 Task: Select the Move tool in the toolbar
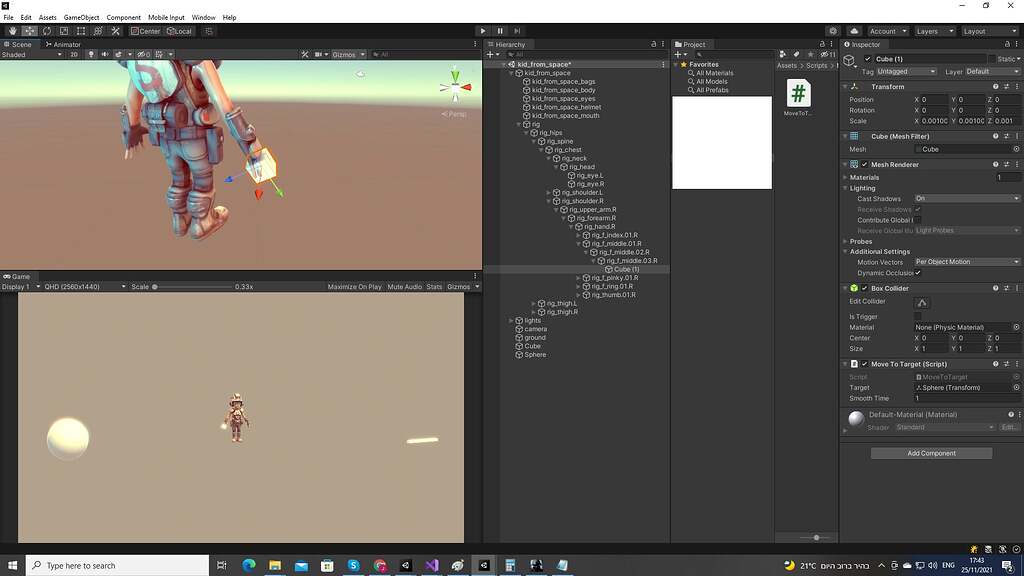tap(29, 31)
